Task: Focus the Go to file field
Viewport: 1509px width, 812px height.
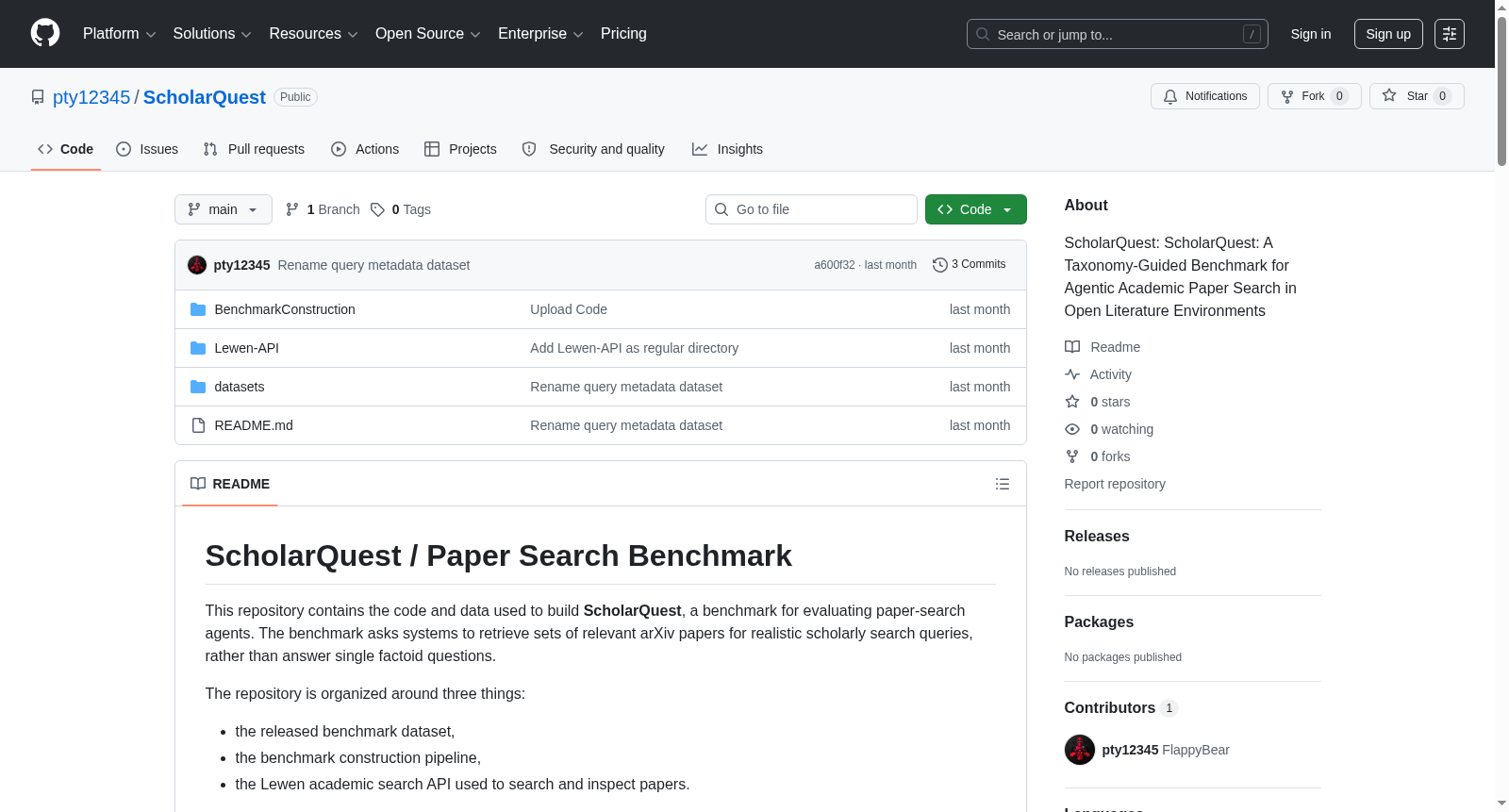Action: (x=811, y=209)
